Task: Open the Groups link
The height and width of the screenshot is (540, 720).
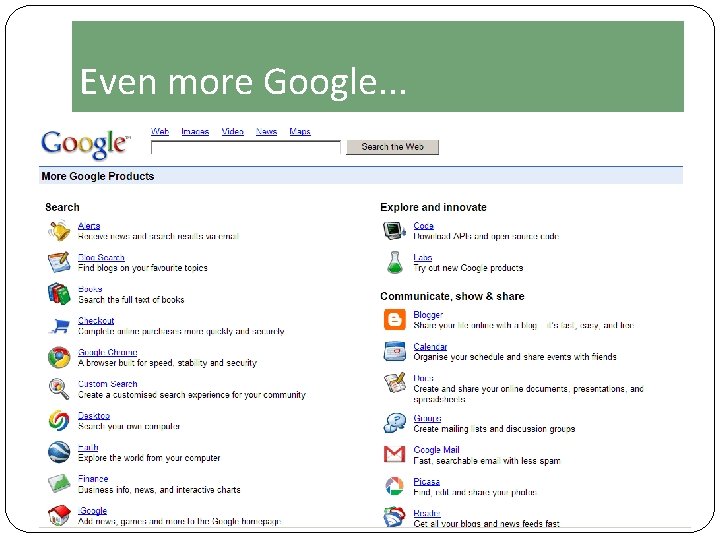Action: point(427,418)
